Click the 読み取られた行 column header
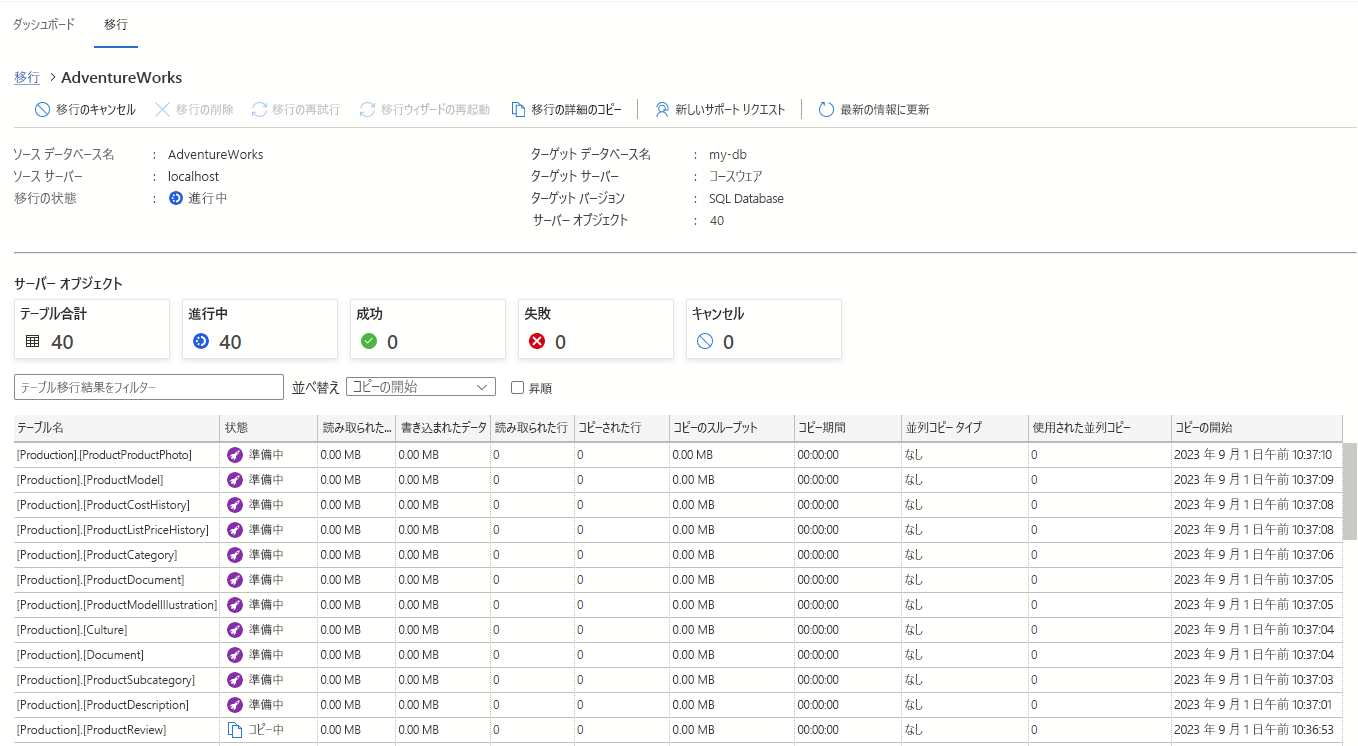 532,427
